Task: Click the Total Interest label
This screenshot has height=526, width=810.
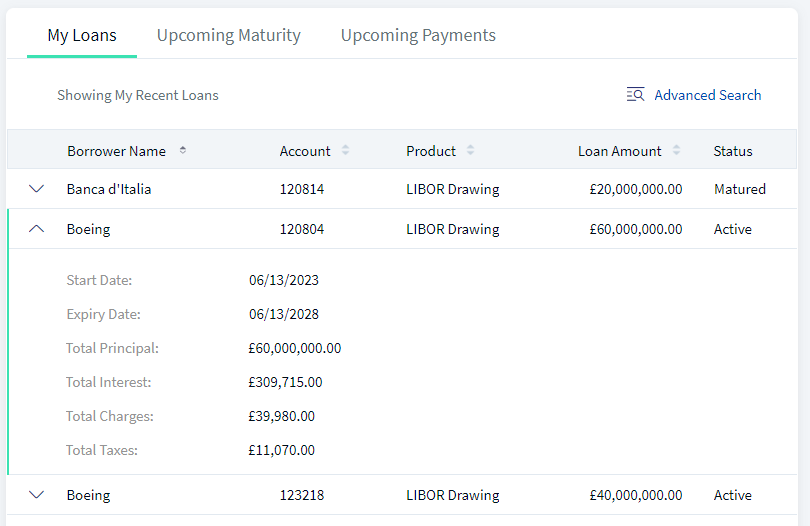Action: [108, 382]
